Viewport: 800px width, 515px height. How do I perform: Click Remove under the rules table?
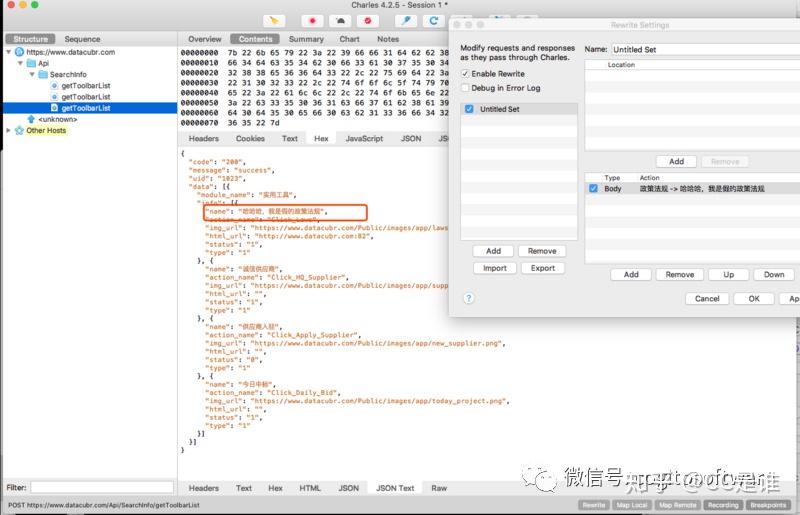coord(680,275)
